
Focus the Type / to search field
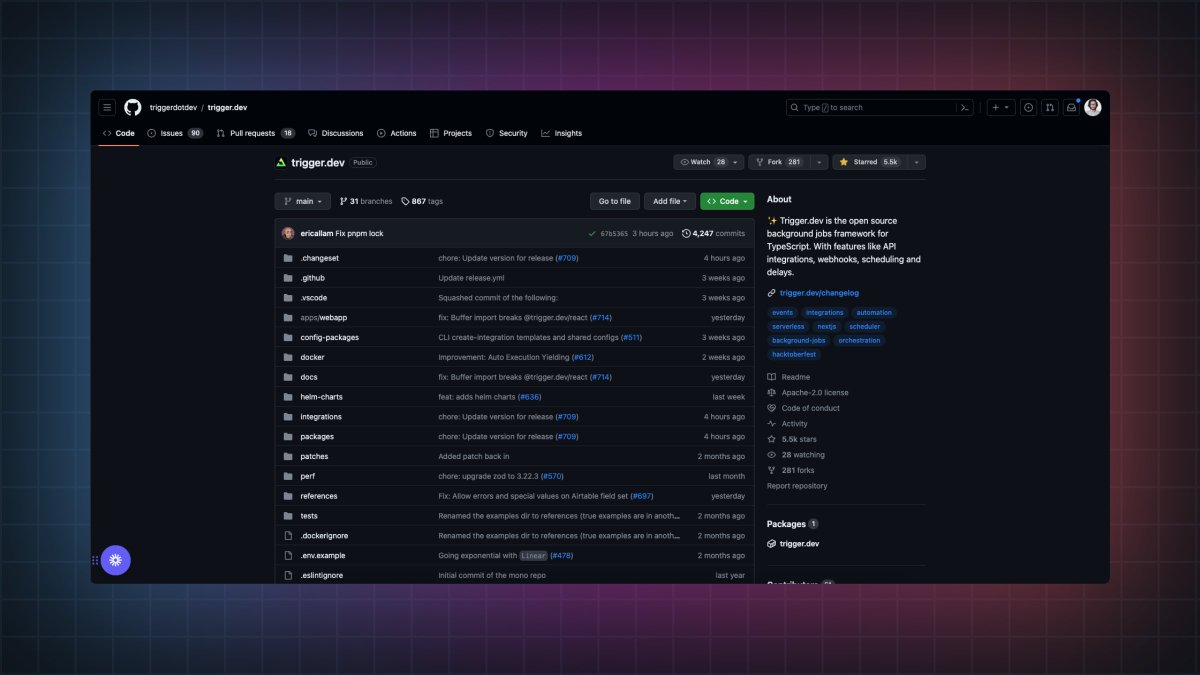pos(880,107)
